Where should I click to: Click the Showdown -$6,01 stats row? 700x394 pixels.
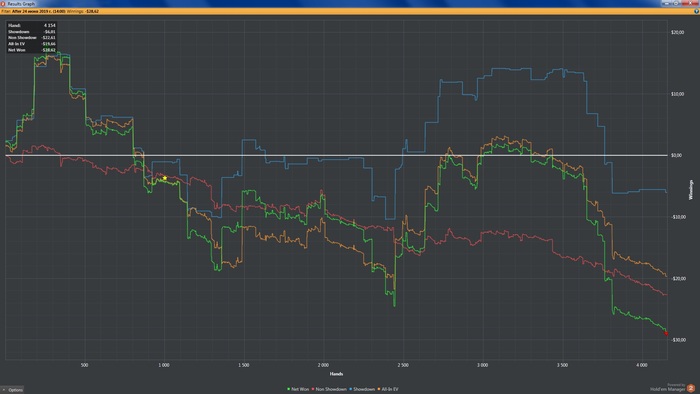tap(32, 32)
